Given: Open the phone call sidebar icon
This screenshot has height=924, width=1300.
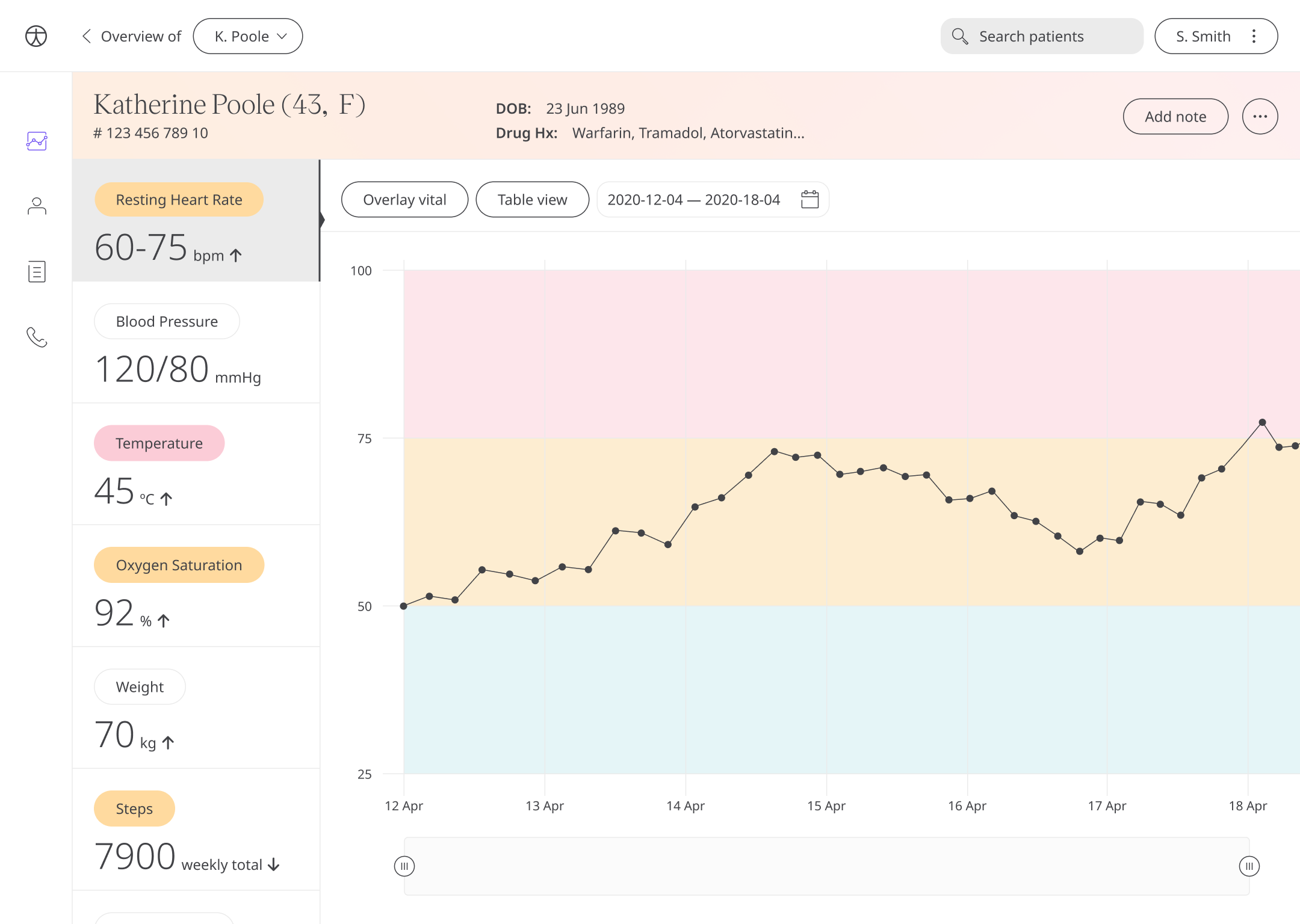Looking at the screenshot, I should (x=37, y=337).
